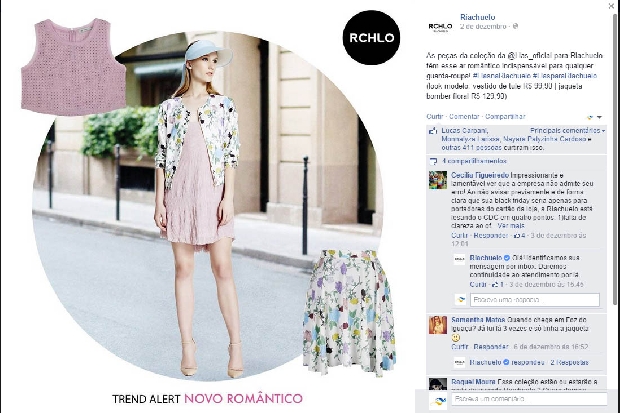Close the photo viewer with the X
Viewport: 620px width, 413px height.
pyautogui.click(x=611, y=6)
